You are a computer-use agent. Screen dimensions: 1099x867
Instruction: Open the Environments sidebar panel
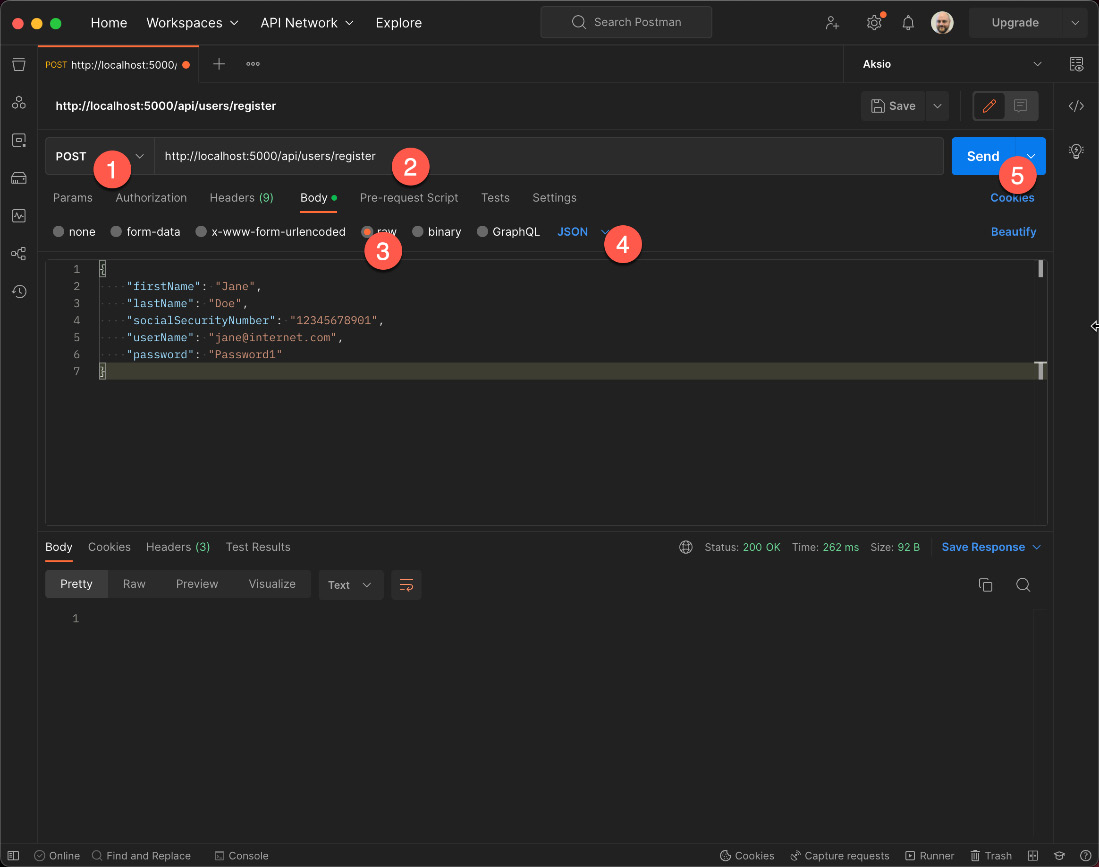tap(19, 140)
